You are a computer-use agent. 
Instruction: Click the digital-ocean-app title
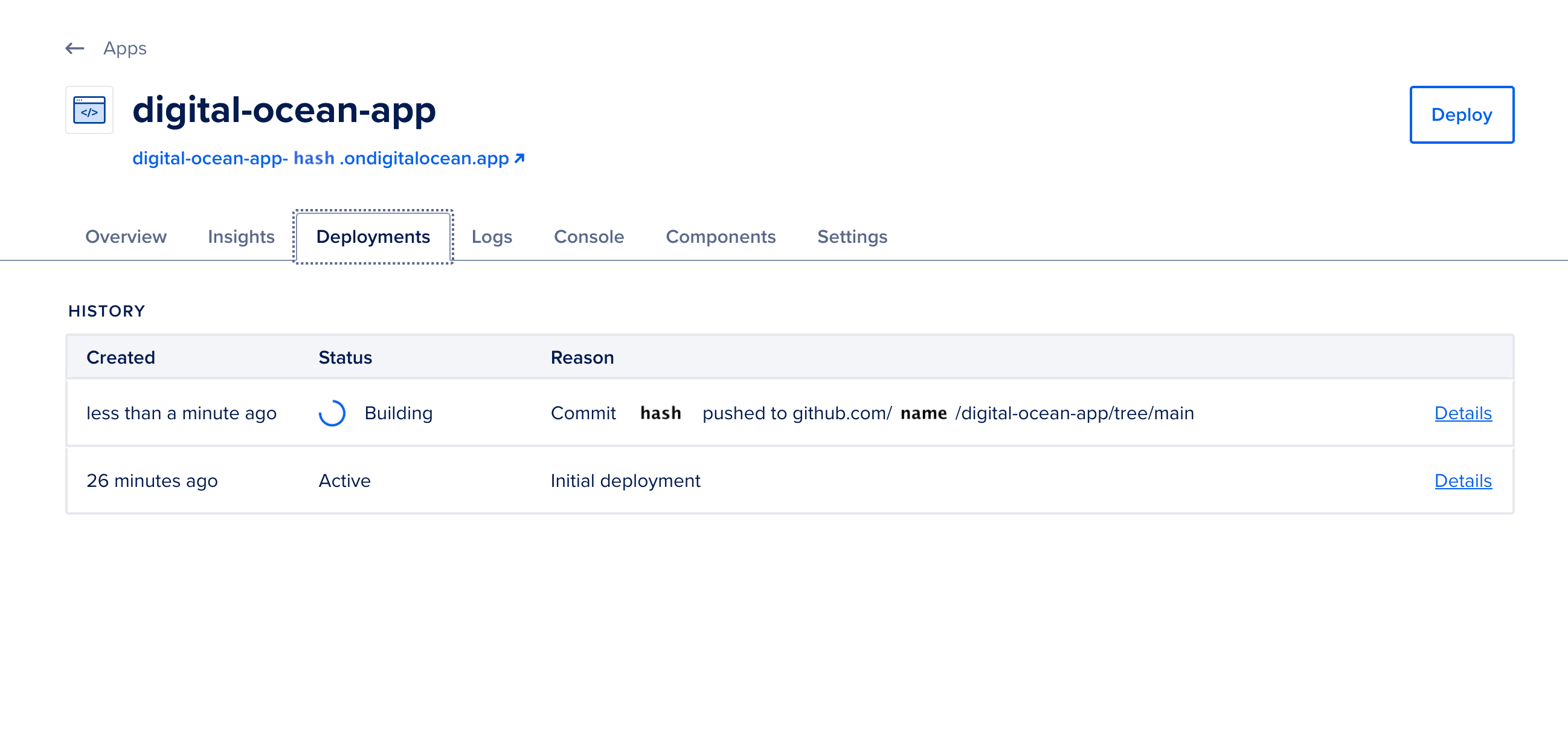click(x=284, y=111)
